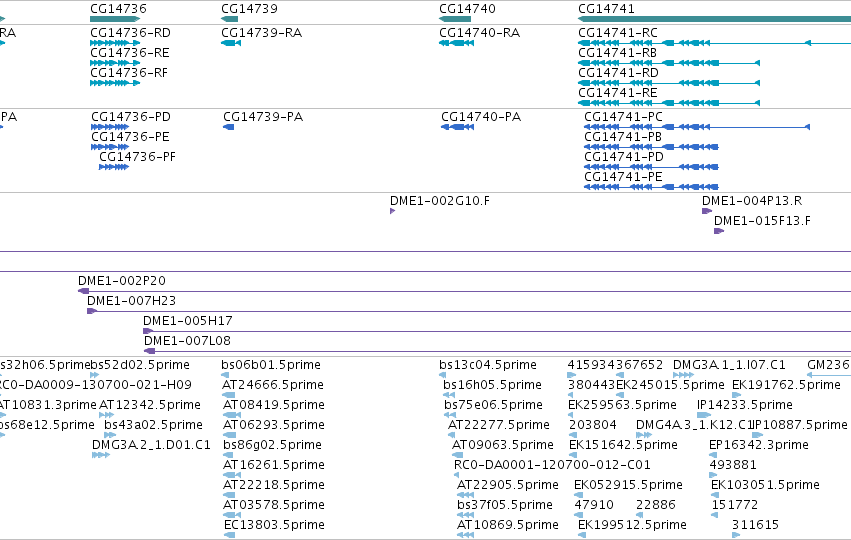The image size is (851, 540).
Task: Click the CG14740 gene bar
Action: pos(455,19)
